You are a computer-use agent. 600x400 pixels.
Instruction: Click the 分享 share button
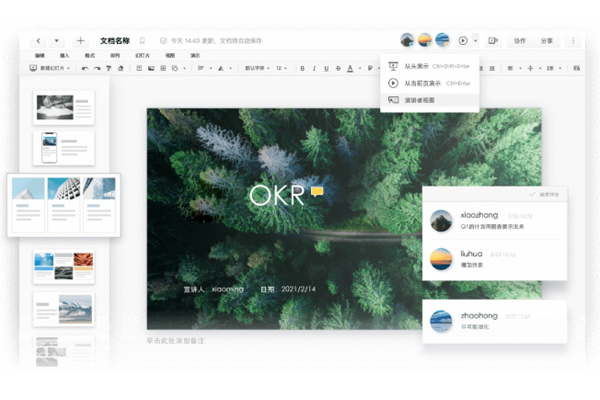pos(547,41)
